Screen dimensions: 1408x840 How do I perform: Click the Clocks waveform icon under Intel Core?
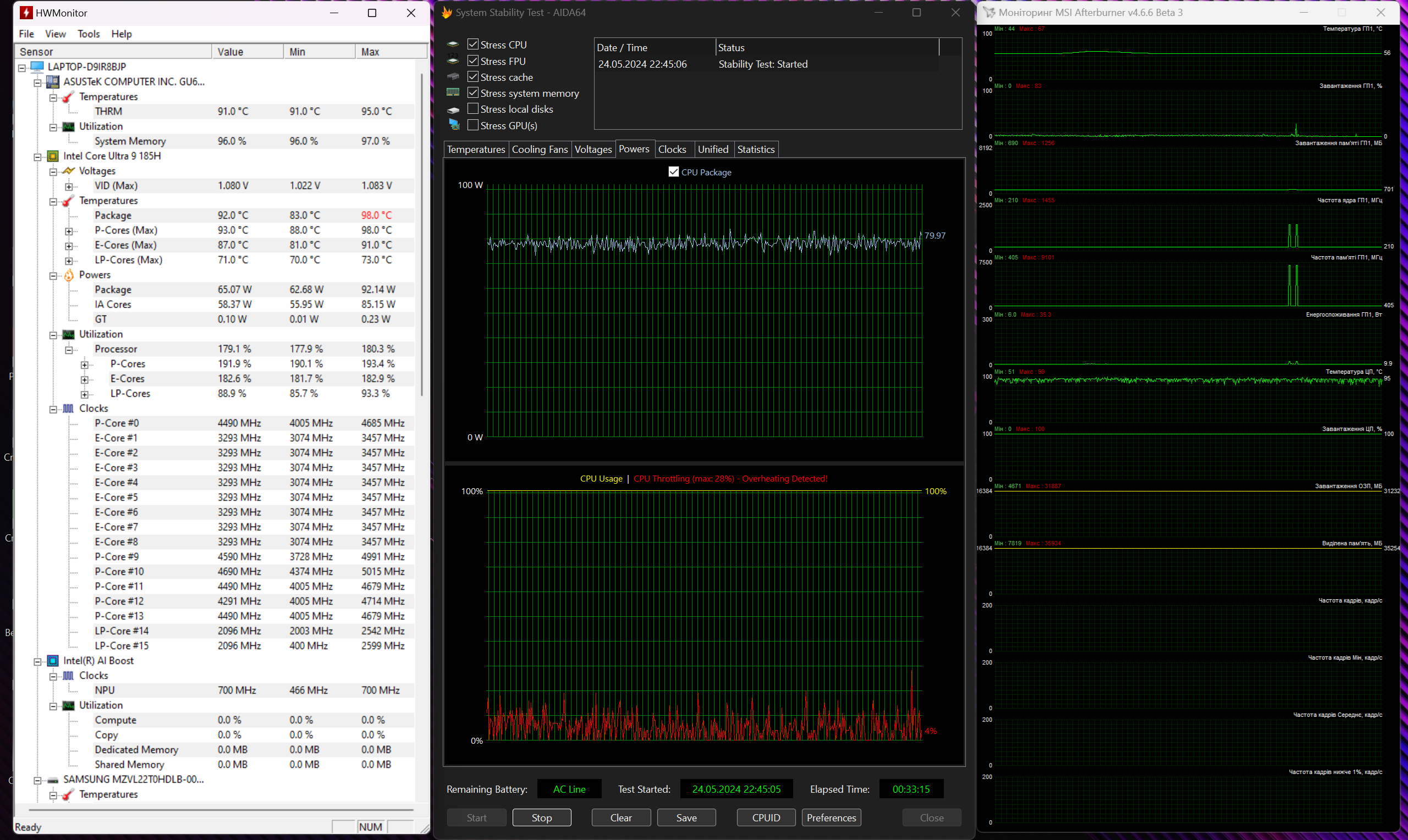click(x=69, y=408)
